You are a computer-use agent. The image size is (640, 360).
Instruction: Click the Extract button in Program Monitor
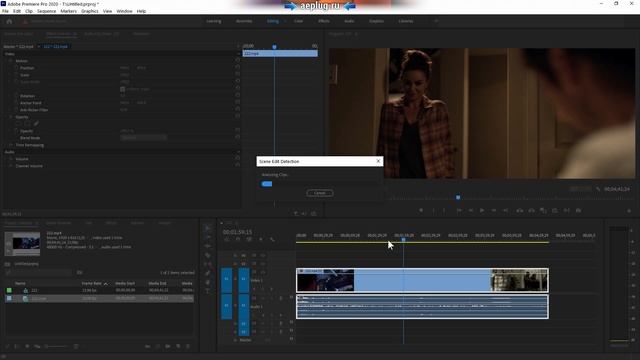coord(531,211)
